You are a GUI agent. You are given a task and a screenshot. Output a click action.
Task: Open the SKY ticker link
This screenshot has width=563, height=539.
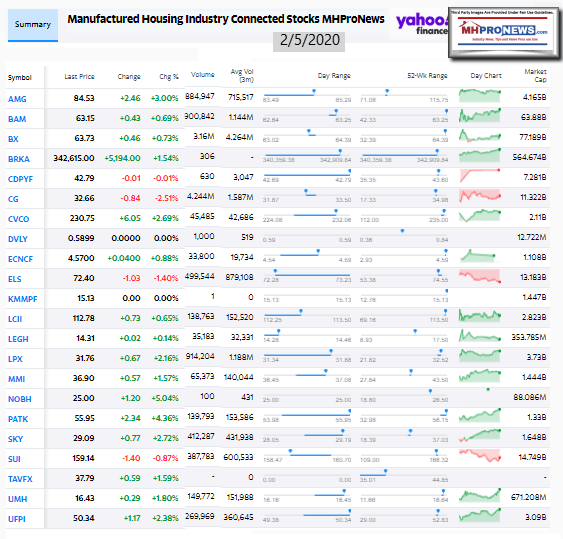[x=15, y=439]
